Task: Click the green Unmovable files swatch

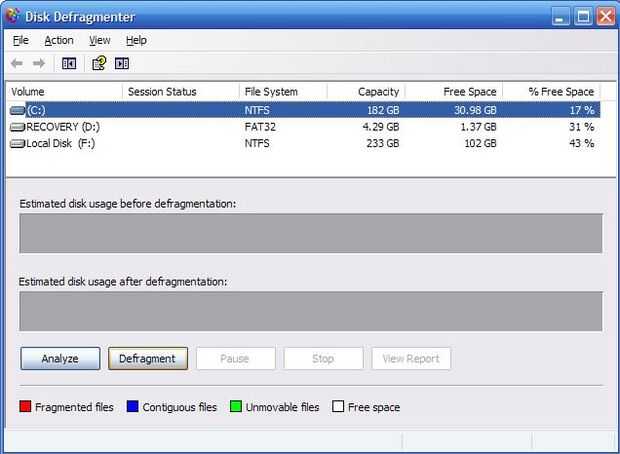Action: (x=236, y=406)
